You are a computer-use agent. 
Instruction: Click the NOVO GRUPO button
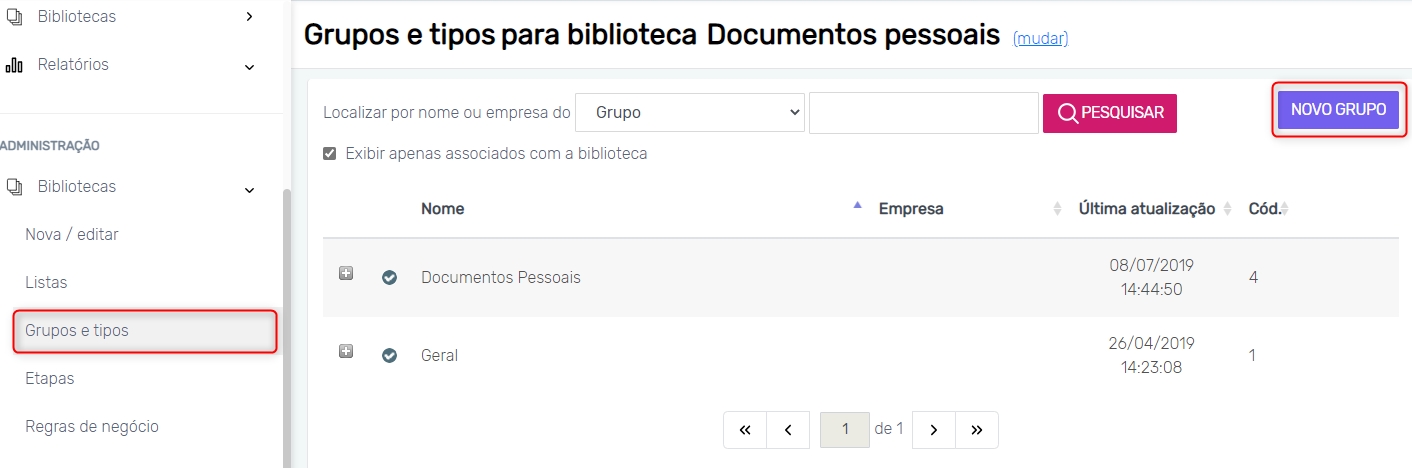click(x=1338, y=110)
